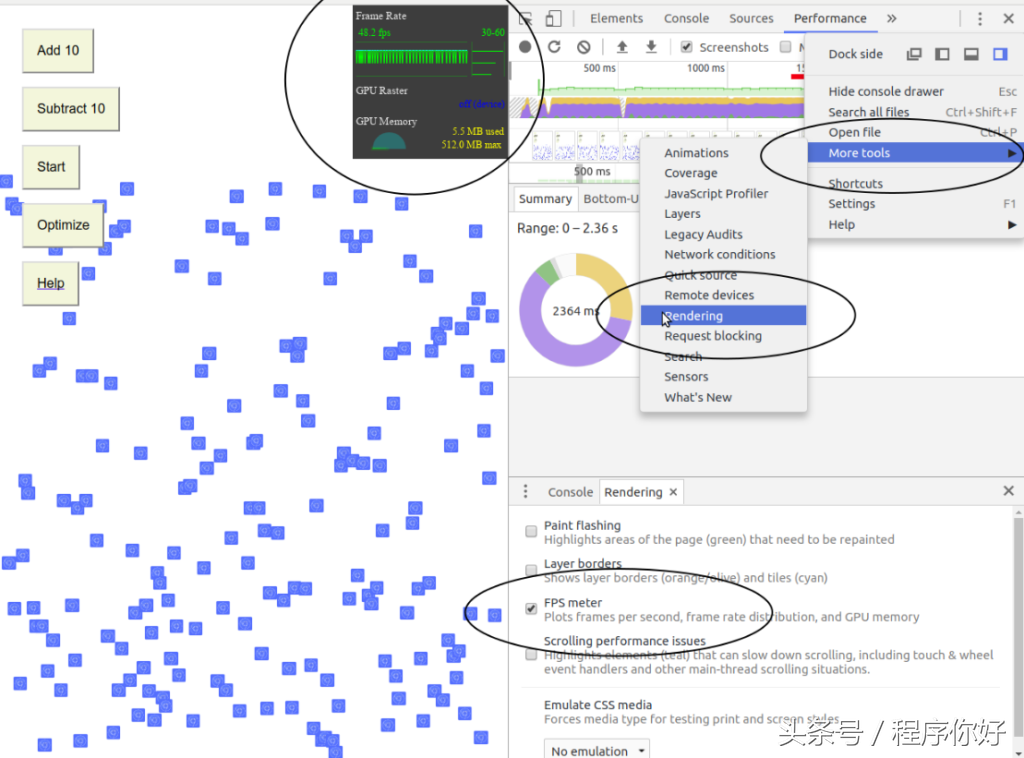Screen dimensions: 1024x758
Task: Expand the hidden DevTools tabs chevron
Action: pos(891,18)
